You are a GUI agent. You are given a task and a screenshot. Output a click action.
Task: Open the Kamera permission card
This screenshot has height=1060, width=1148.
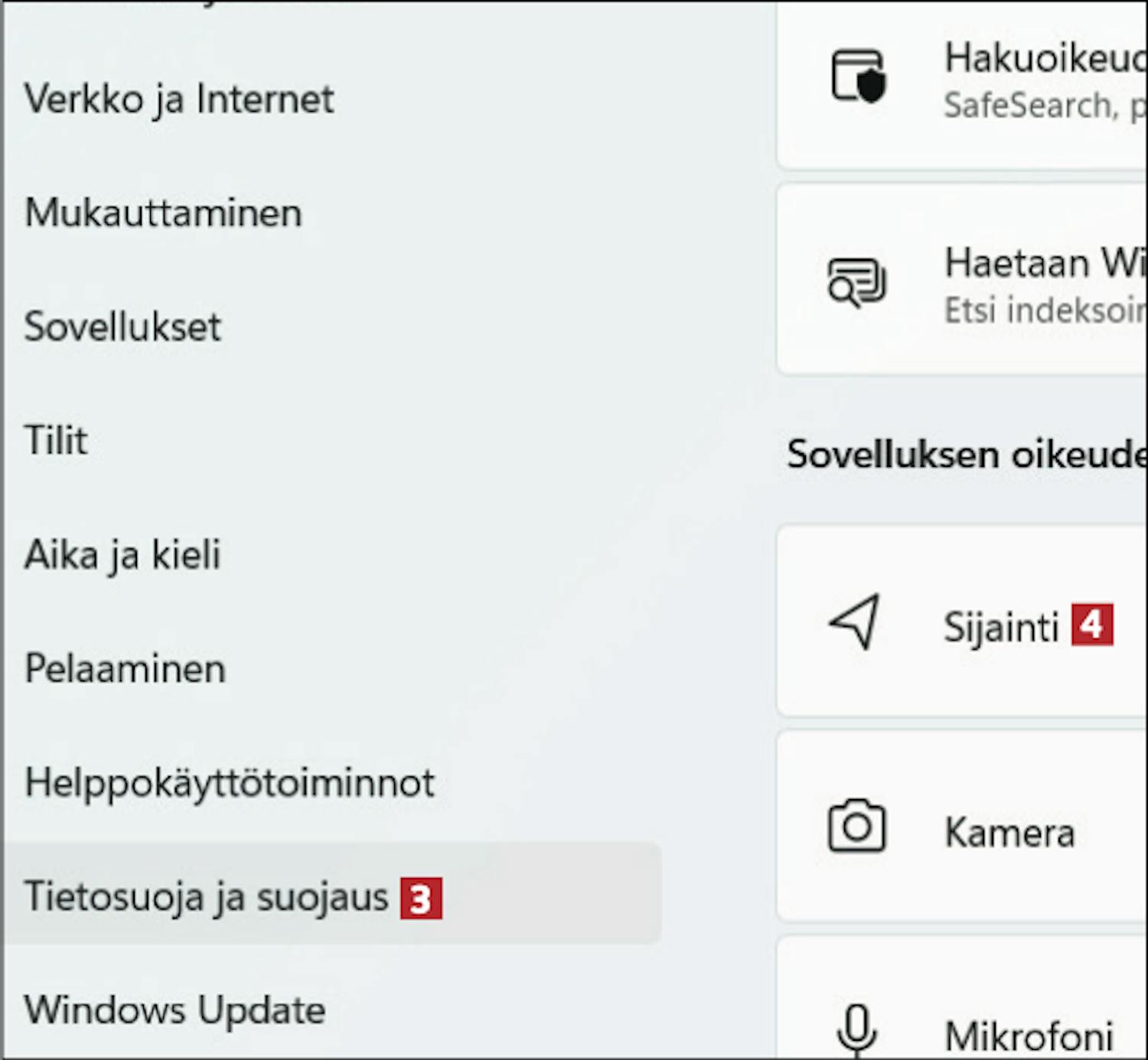point(962,826)
